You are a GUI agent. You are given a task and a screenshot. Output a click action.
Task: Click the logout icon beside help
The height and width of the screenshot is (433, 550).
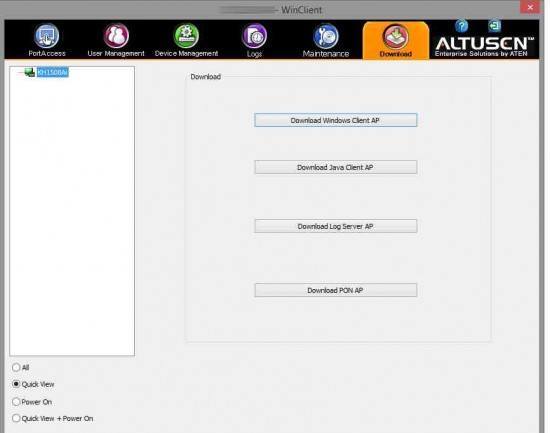[x=494, y=26]
